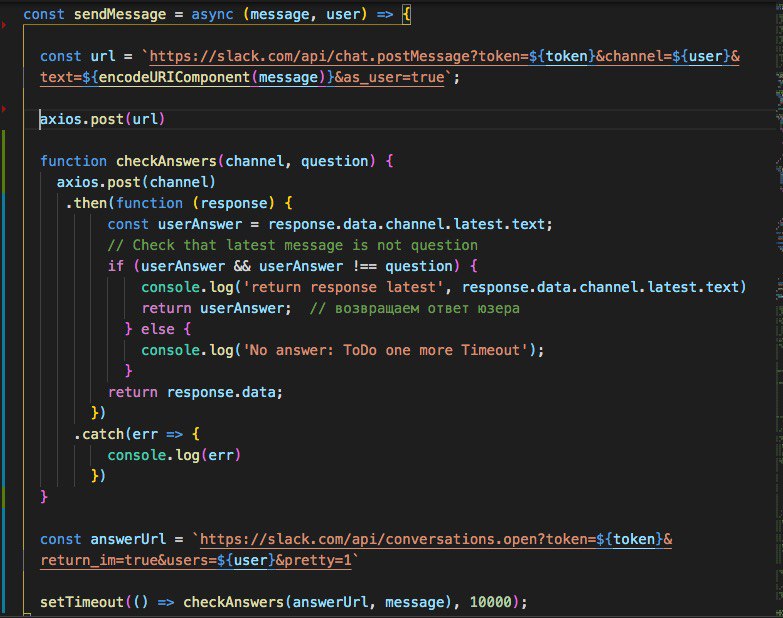Image resolution: width=783 pixels, height=618 pixels.
Task: Click the async keyword
Action: point(212,14)
